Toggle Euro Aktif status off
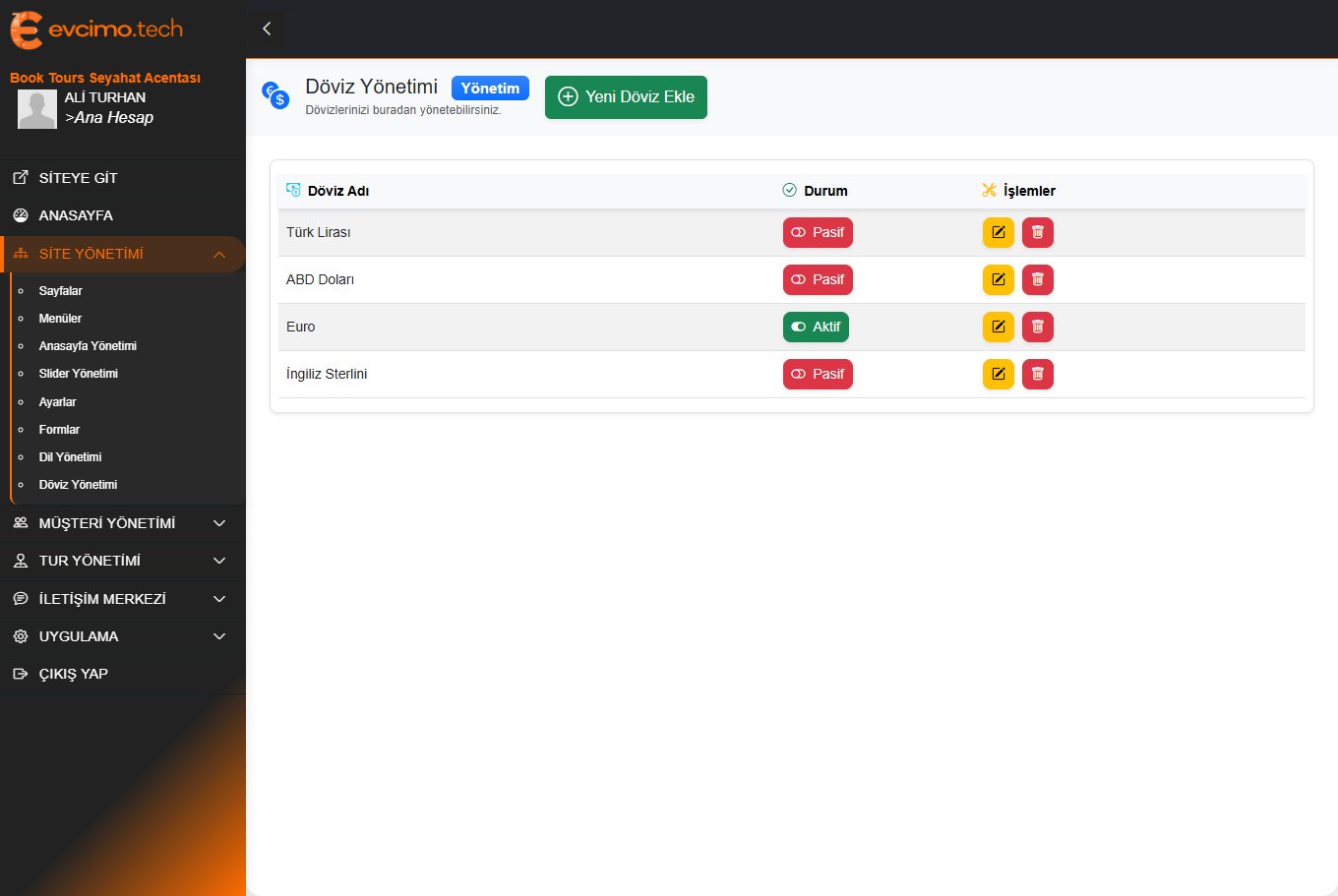1338x896 pixels. click(816, 328)
